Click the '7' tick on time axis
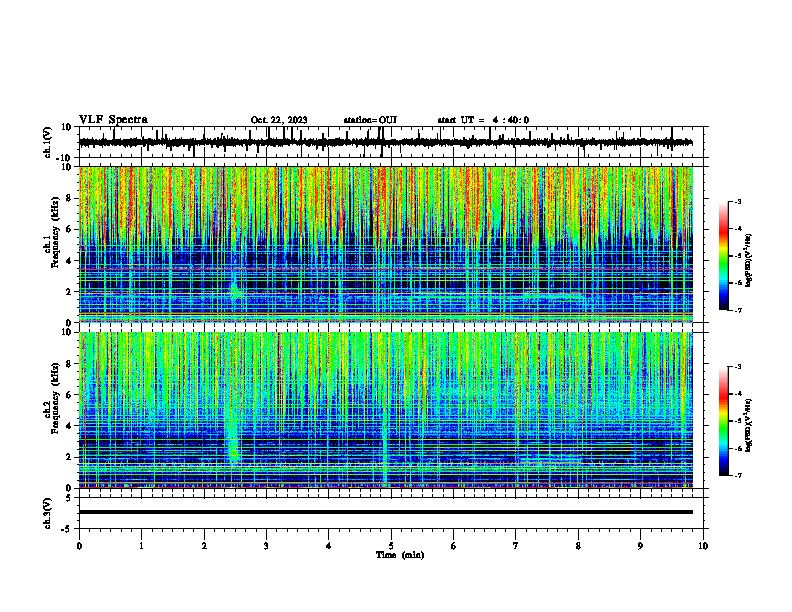Image resolution: width=792 pixels, height=612 pixels. pos(516,546)
